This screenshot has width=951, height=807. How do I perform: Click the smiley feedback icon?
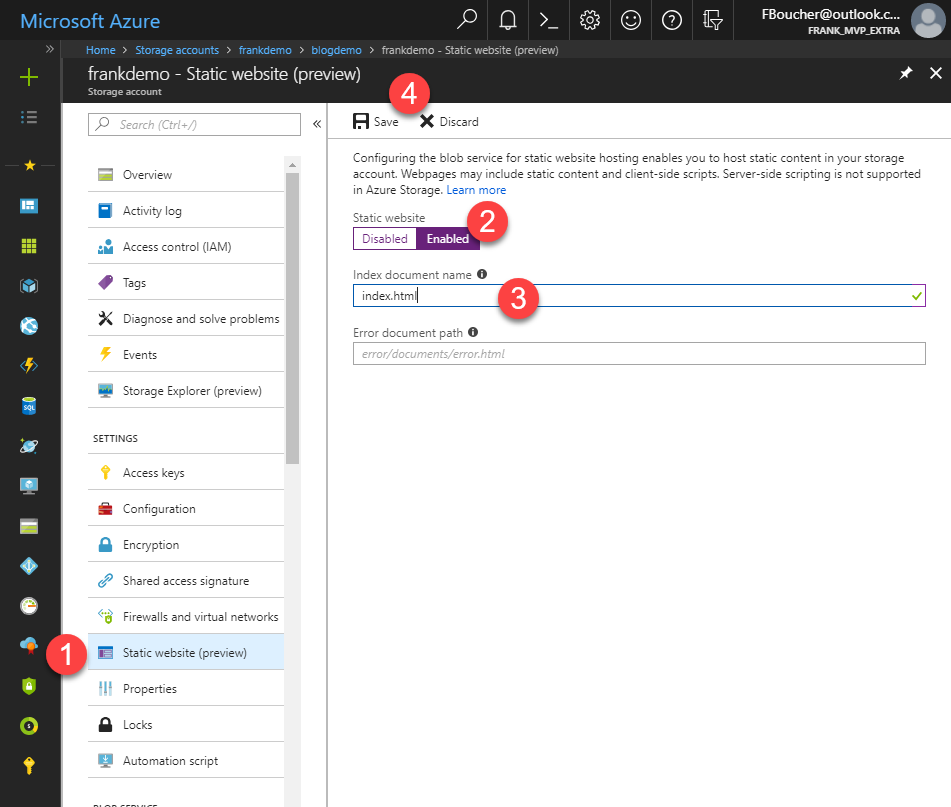(631, 20)
